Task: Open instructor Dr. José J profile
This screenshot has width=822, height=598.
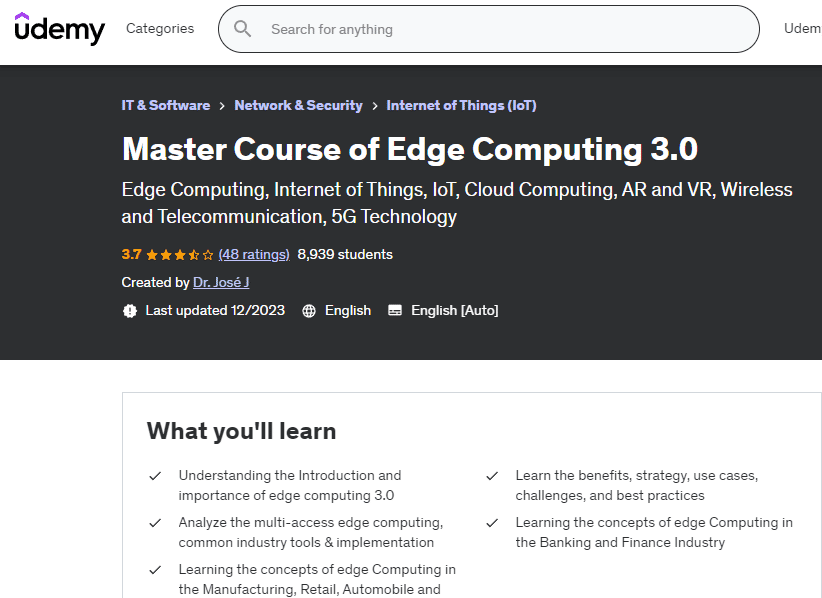Action: point(221,283)
